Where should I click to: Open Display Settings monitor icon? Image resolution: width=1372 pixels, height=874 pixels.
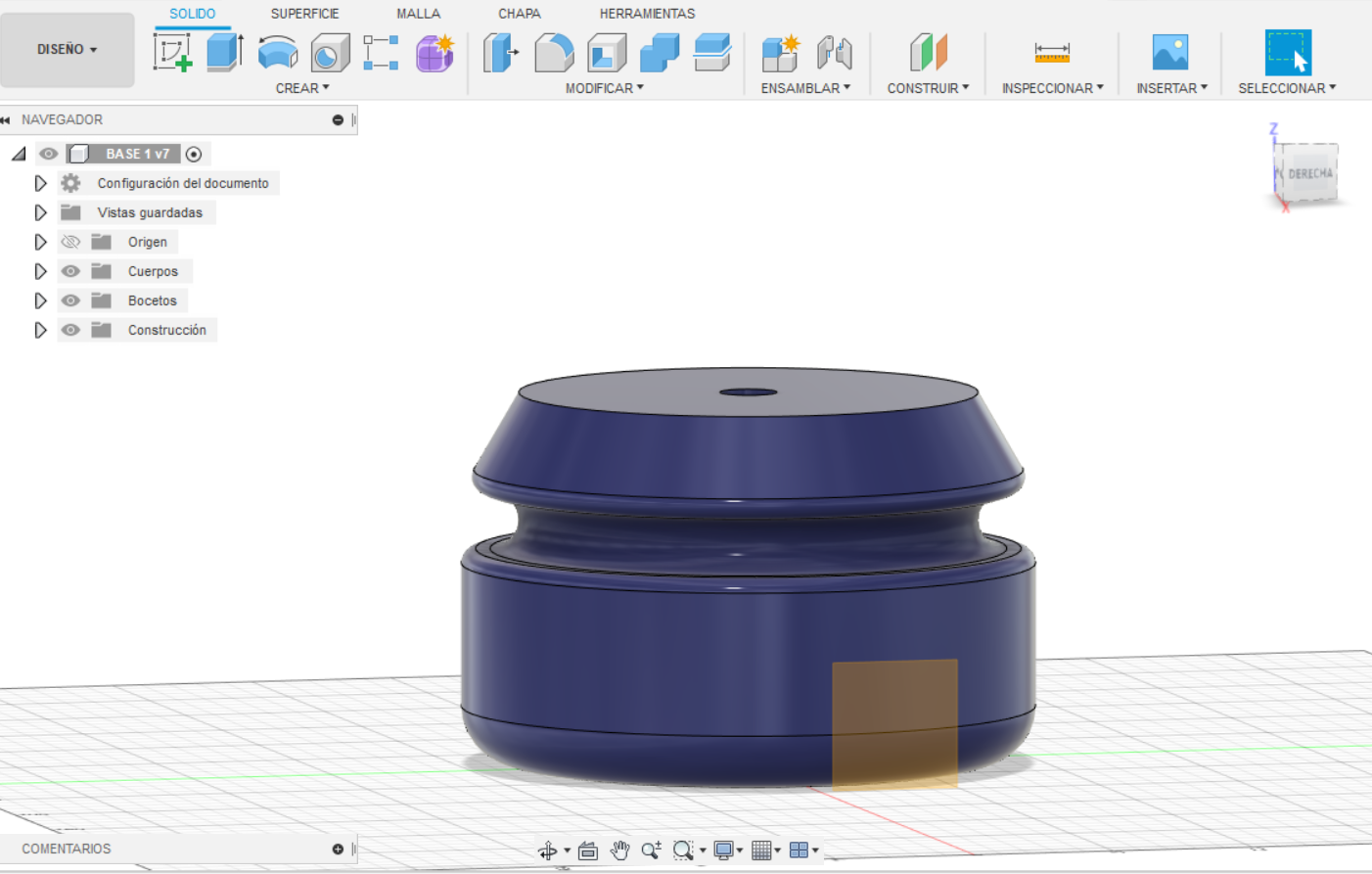pyautogui.click(x=723, y=851)
